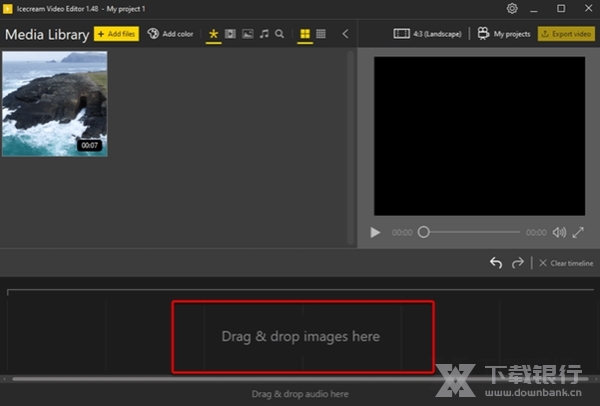This screenshot has height=406, width=600.
Task: Maximize the Icecream Video Editor window
Action: point(561,8)
